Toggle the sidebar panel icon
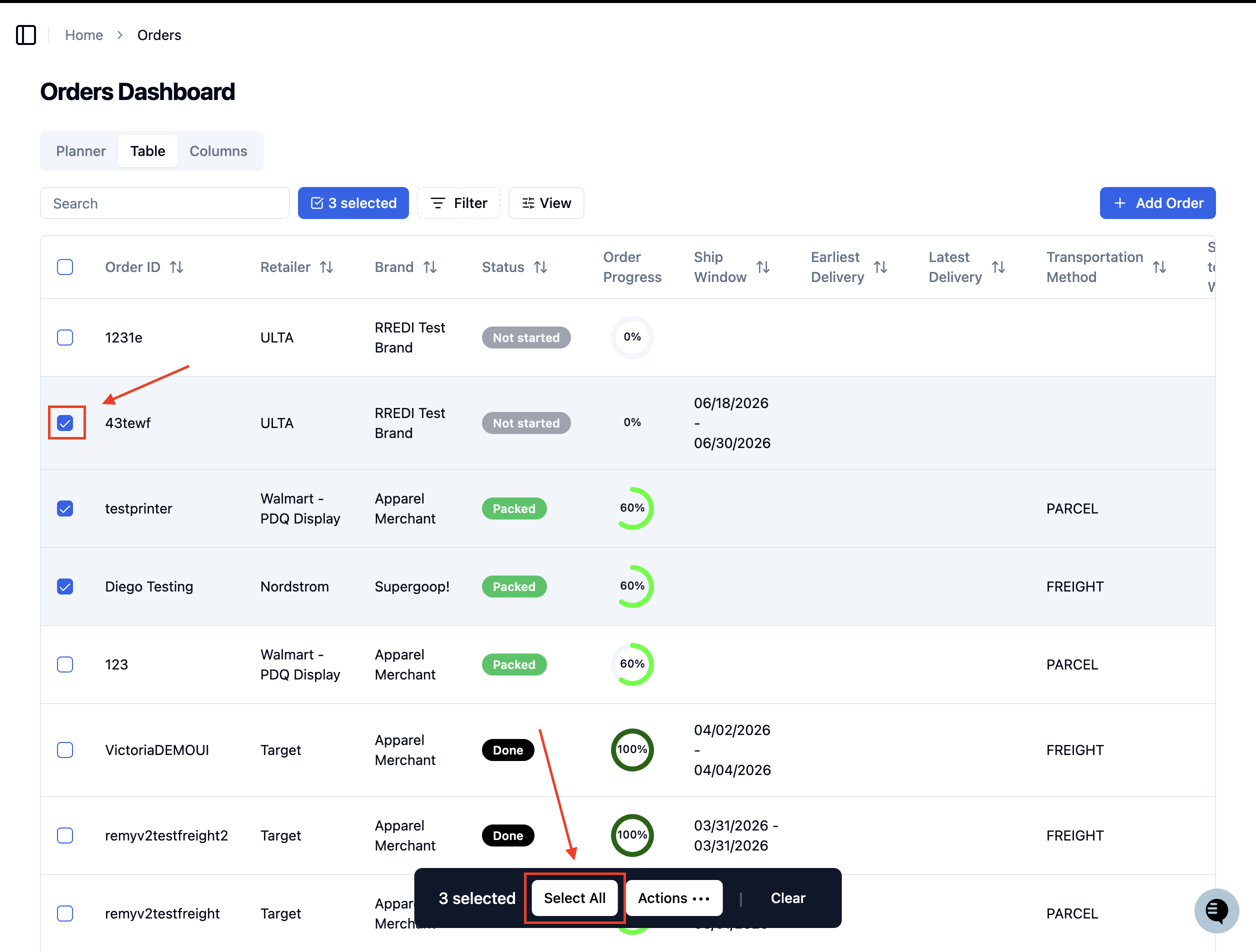This screenshot has height=952, width=1256. 26,35
